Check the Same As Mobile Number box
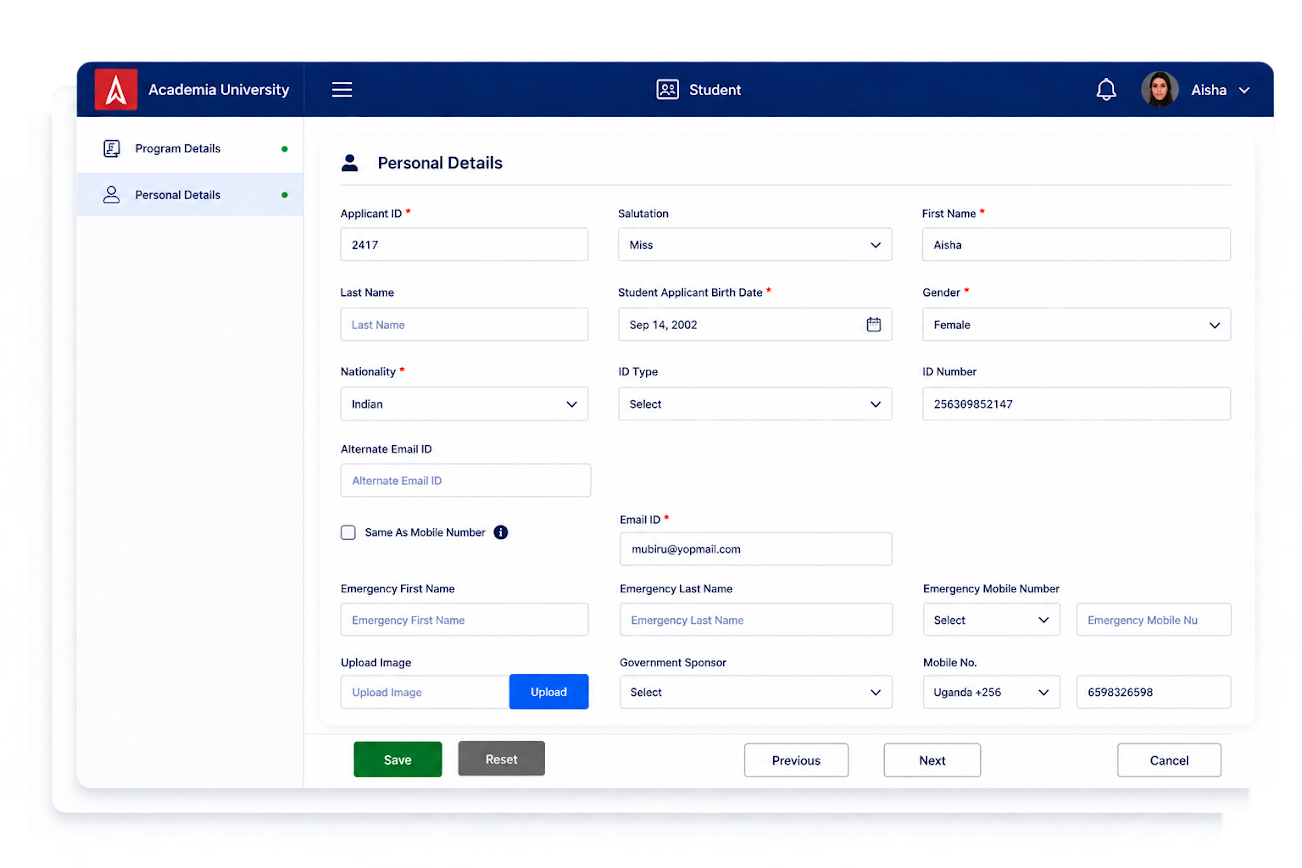This screenshot has width=1302, height=868. [348, 533]
